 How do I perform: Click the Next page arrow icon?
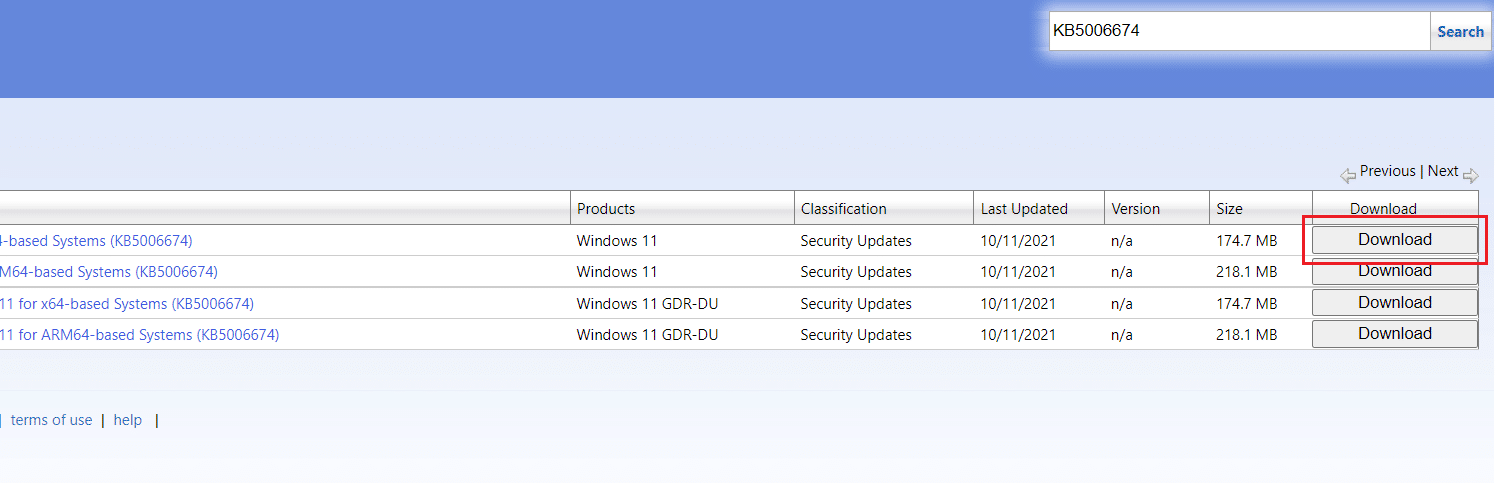1470,174
